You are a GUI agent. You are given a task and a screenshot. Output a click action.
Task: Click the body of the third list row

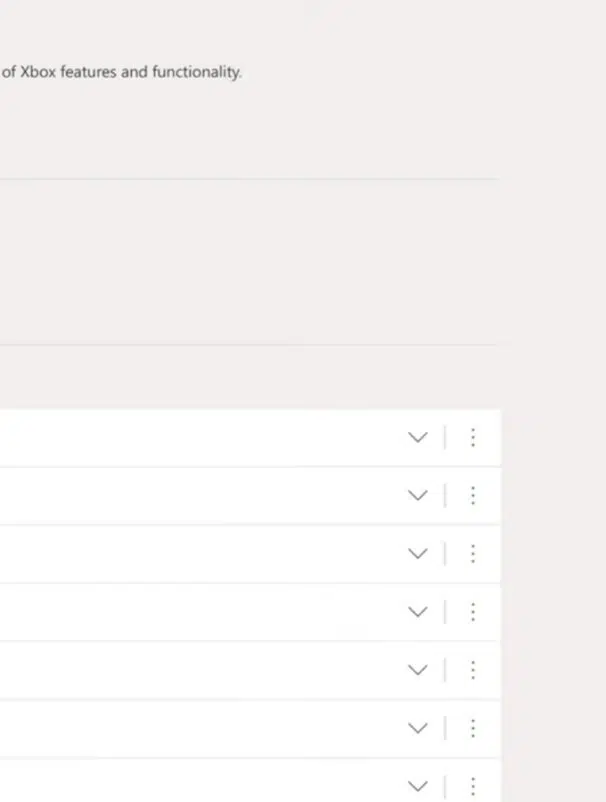200,553
